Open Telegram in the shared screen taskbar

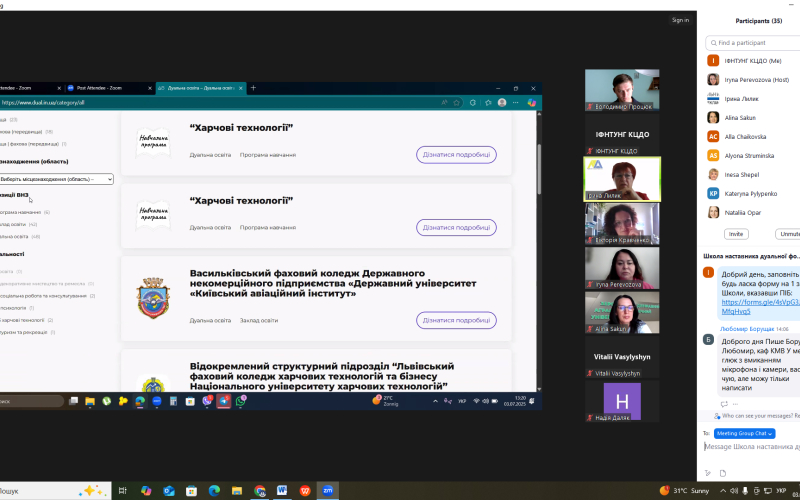tap(224, 401)
